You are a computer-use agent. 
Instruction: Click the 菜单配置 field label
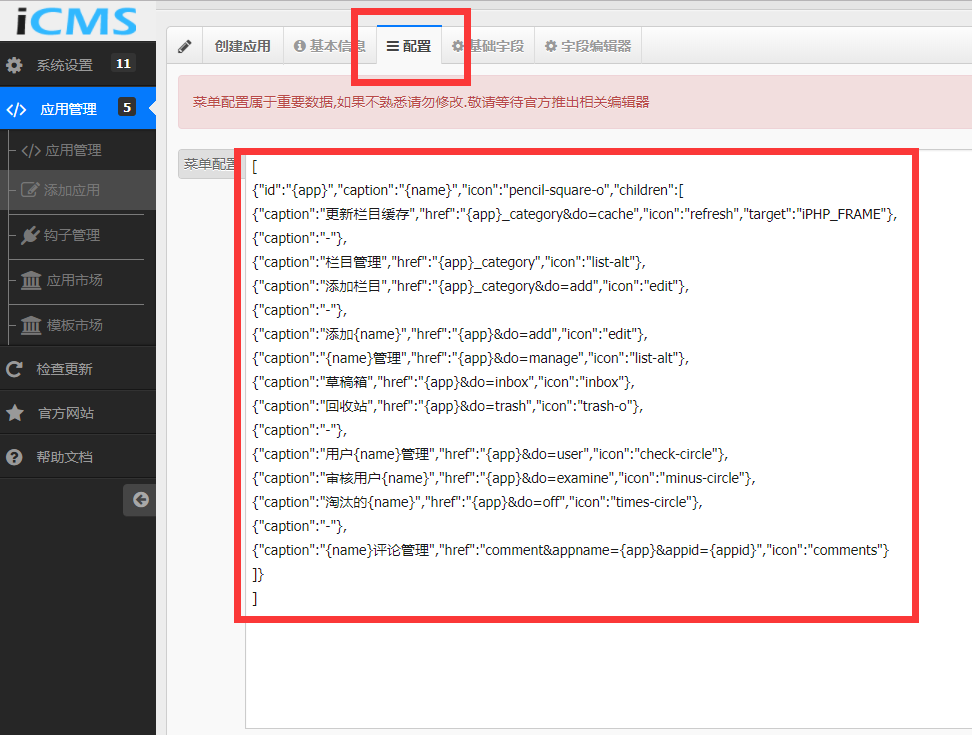(x=211, y=164)
